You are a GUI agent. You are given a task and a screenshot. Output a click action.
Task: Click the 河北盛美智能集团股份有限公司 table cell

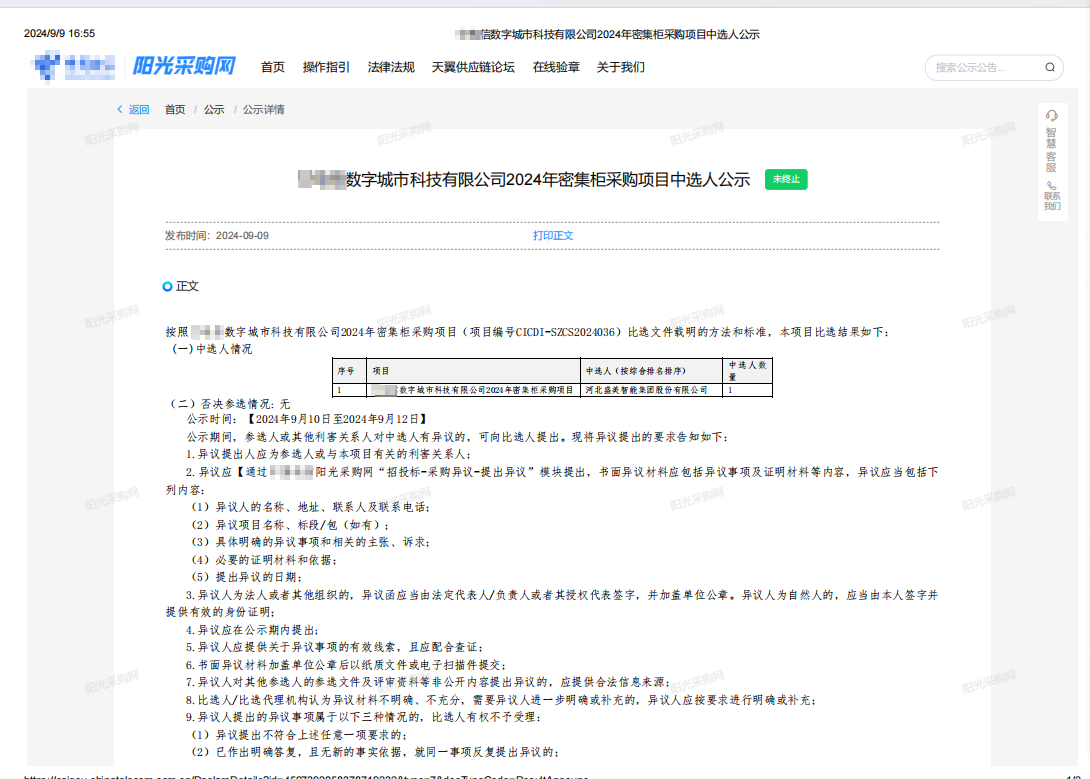[x=651, y=391]
